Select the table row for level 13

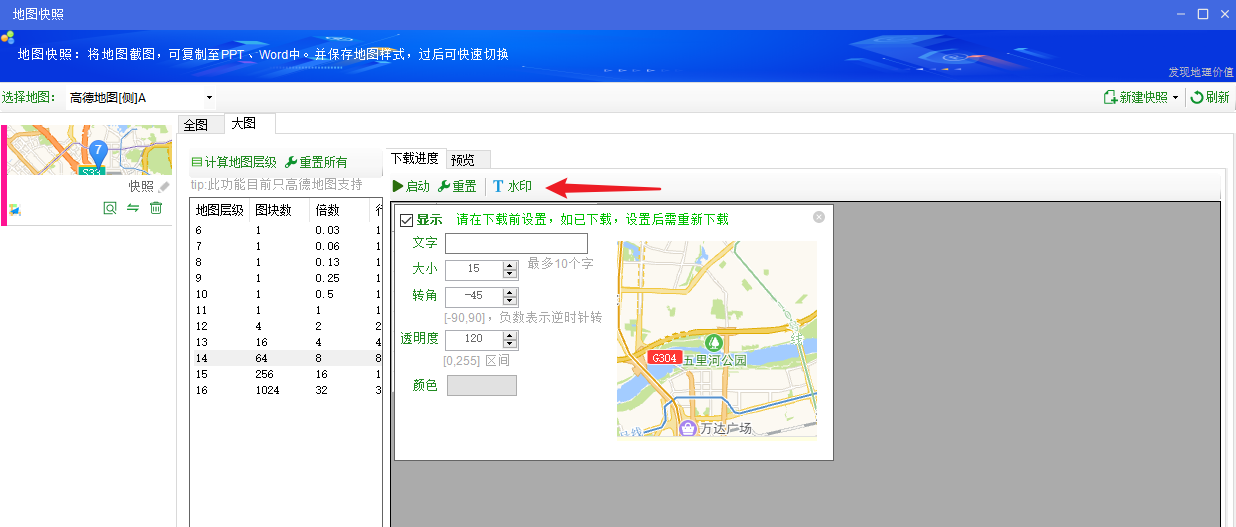[286, 342]
